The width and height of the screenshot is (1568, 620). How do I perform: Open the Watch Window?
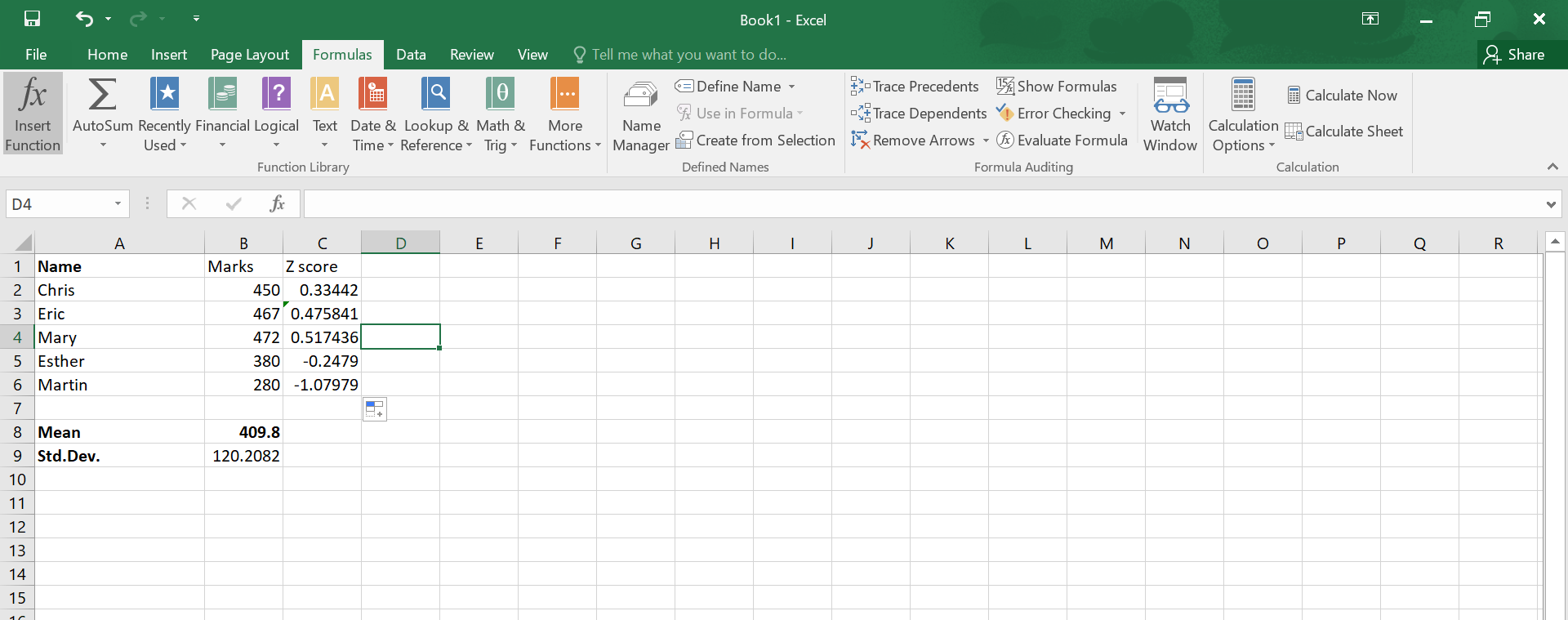click(x=1170, y=114)
